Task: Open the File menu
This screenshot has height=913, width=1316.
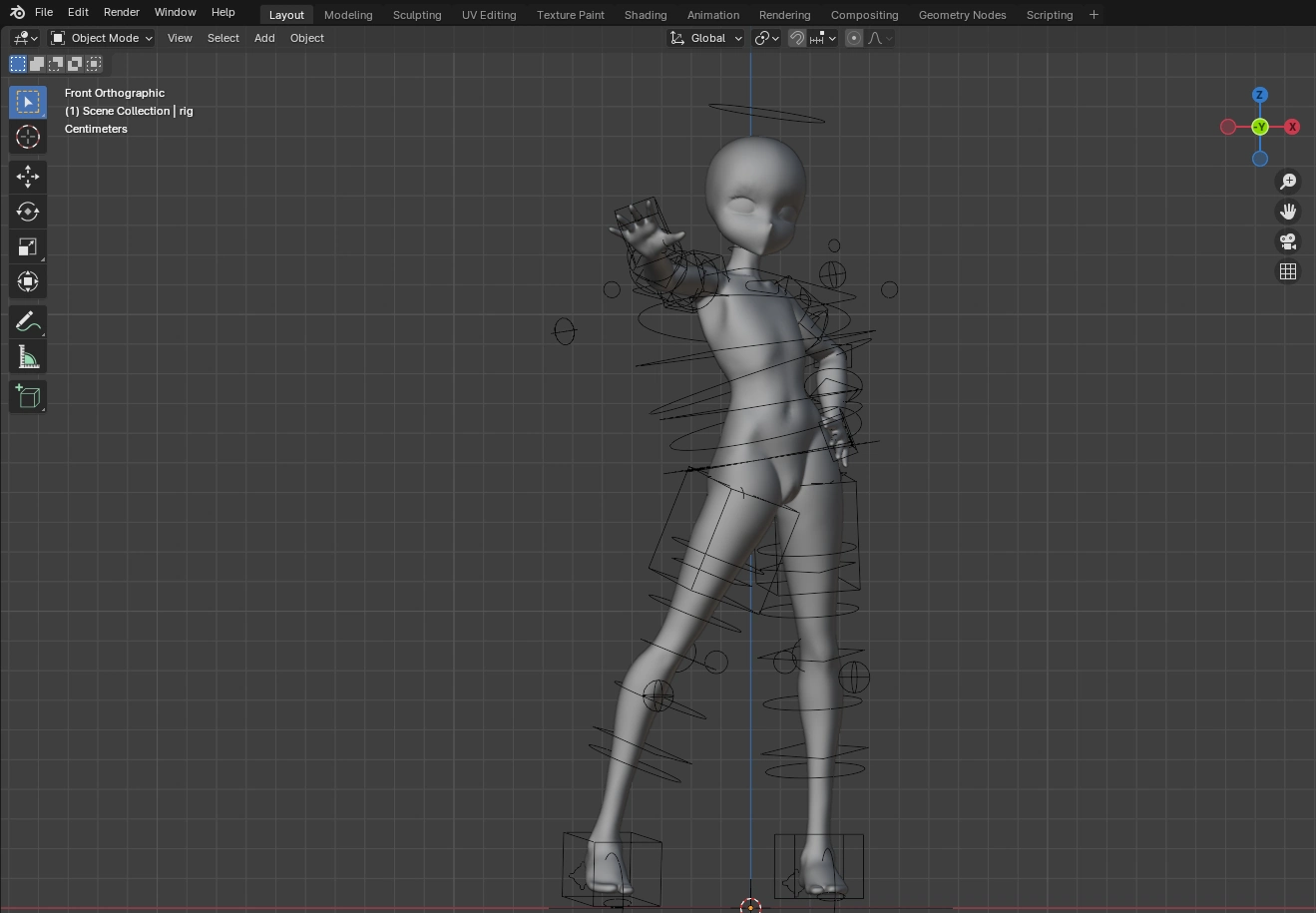Action: (44, 12)
